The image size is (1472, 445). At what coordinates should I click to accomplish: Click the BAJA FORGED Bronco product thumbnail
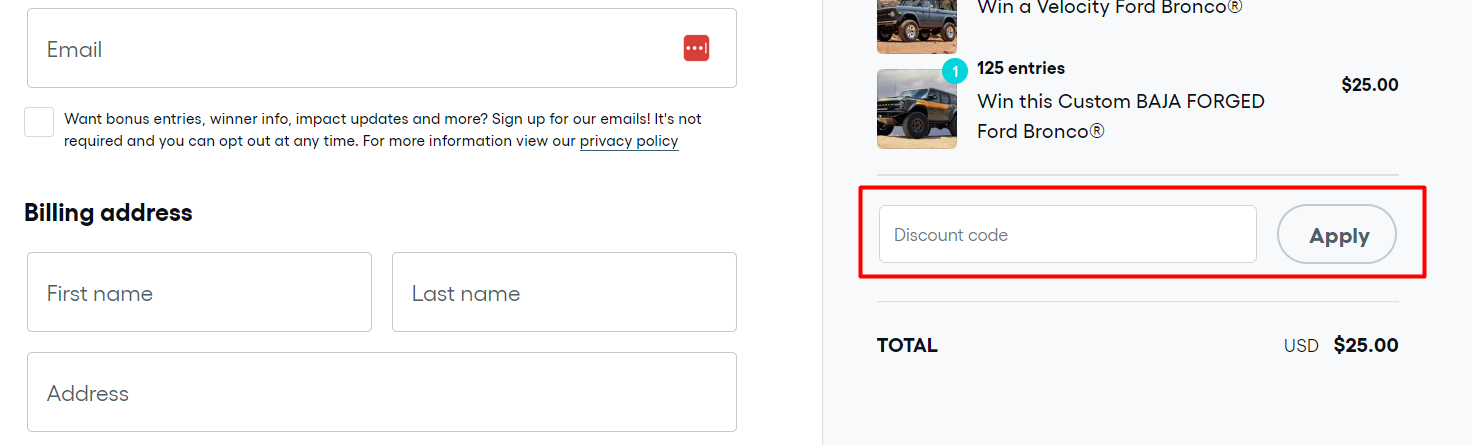point(916,110)
